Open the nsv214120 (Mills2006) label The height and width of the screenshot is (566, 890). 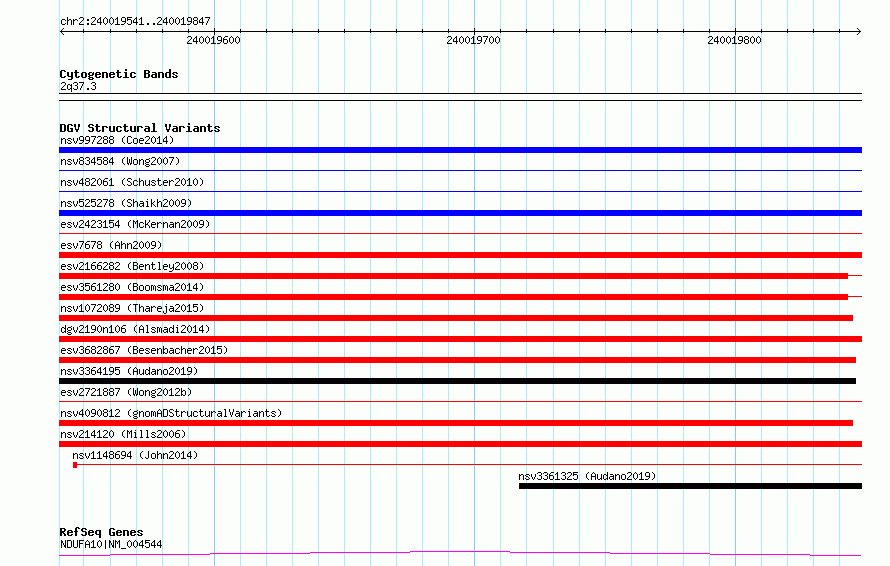123,434
